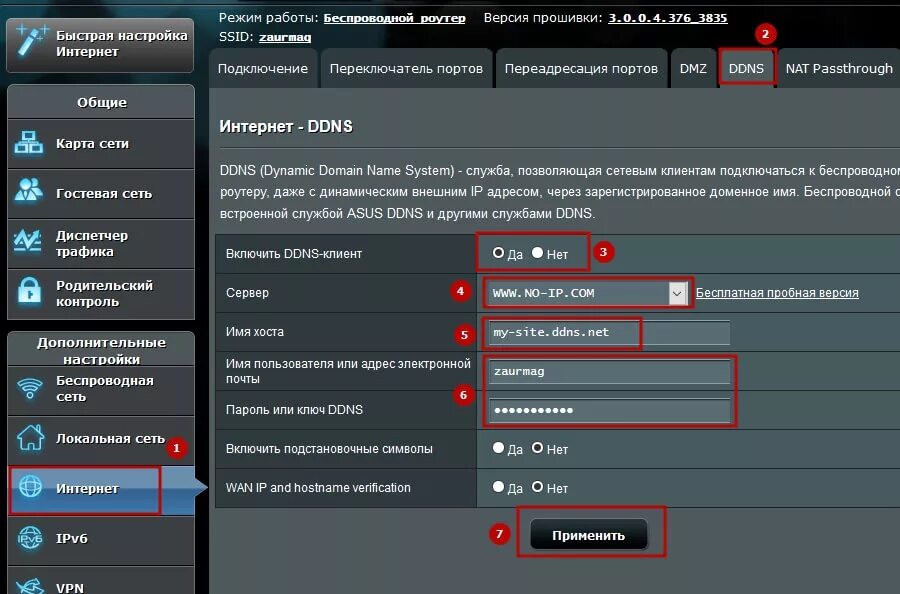This screenshot has height=594, width=900.
Task: Select Нет for подстановочные символы
Action: [x=537, y=448]
